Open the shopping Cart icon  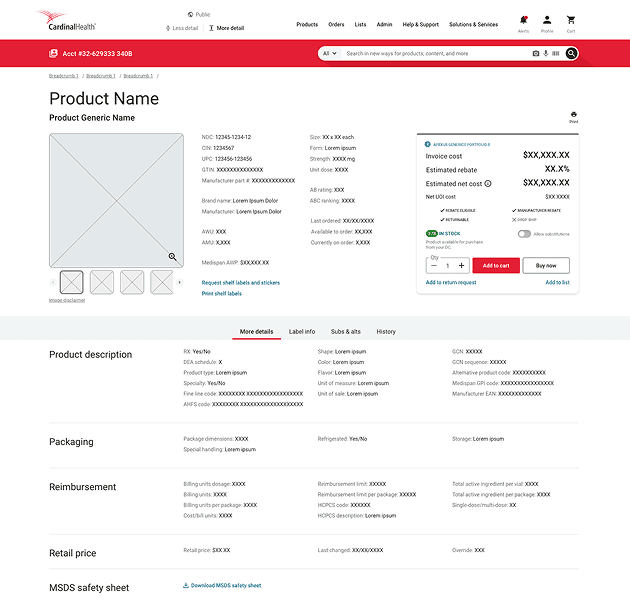tap(571, 20)
